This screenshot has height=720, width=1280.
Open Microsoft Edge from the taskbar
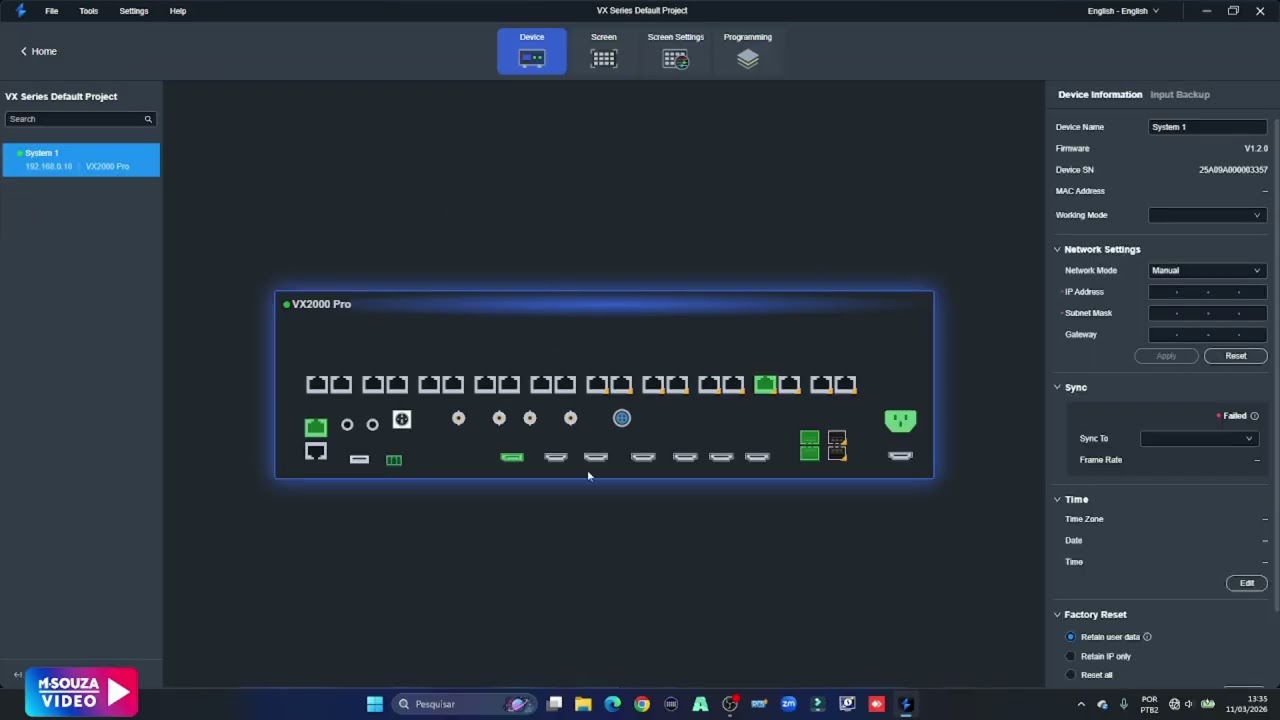[612, 704]
